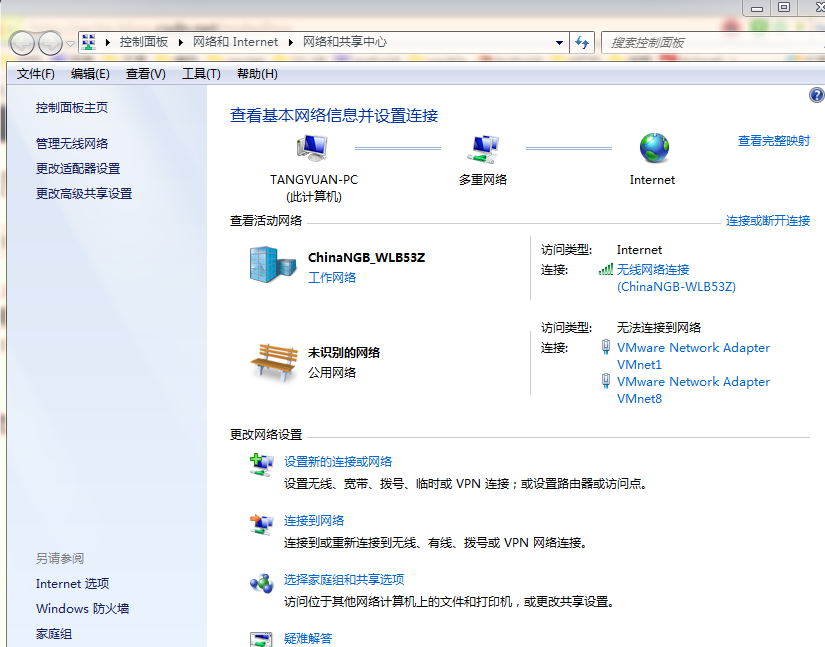Click the 选择家庭组和共享选项 icon
The width and height of the screenshot is (825, 647).
point(262,580)
